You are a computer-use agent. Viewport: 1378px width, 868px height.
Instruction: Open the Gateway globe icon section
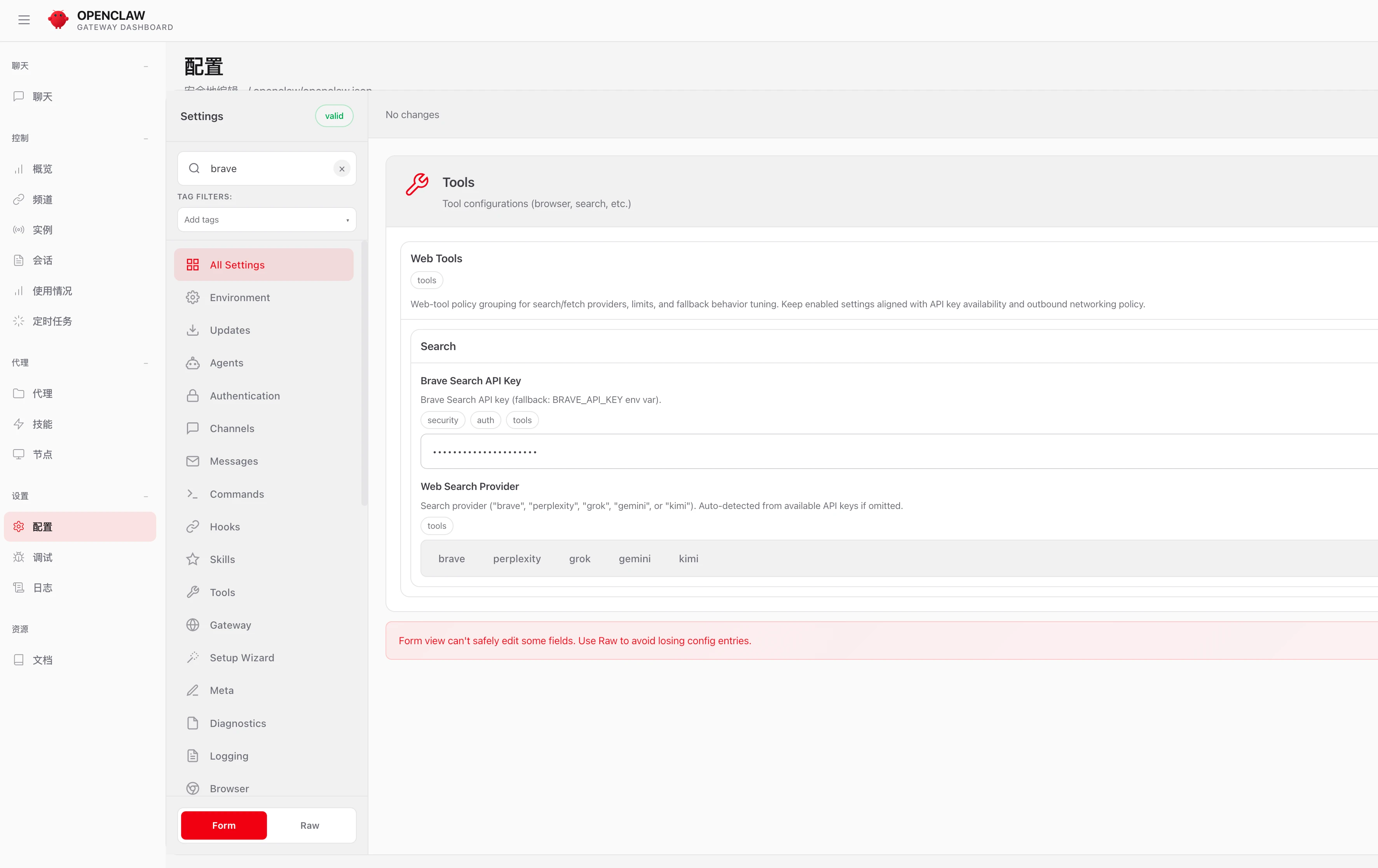pyautogui.click(x=193, y=625)
